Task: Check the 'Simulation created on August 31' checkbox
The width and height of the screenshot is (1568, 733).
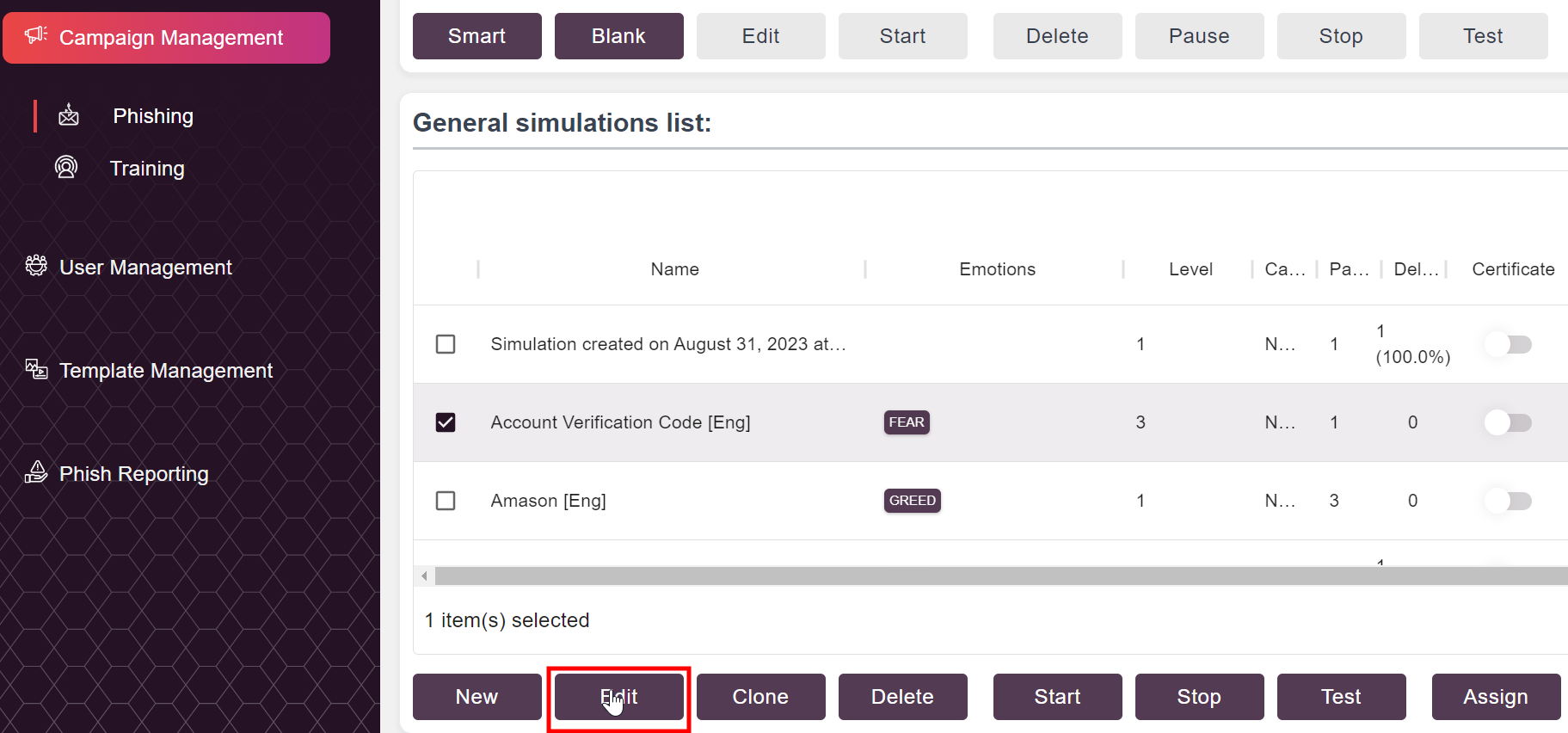Action: tap(446, 344)
